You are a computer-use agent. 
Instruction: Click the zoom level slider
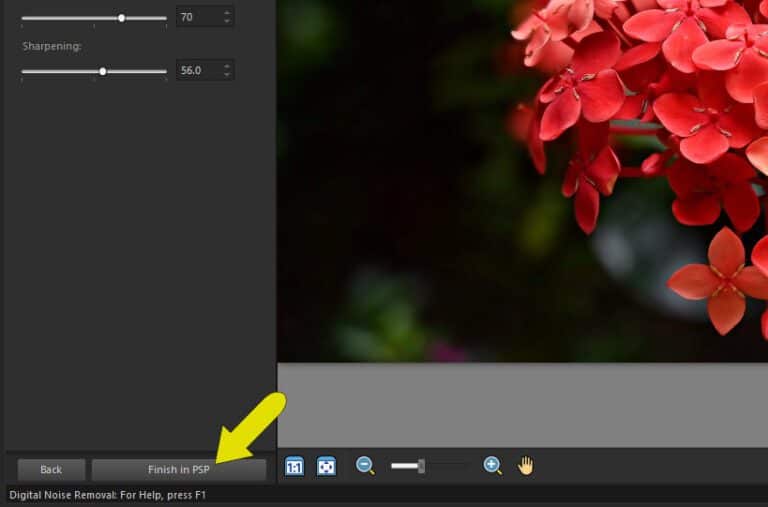coord(429,466)
